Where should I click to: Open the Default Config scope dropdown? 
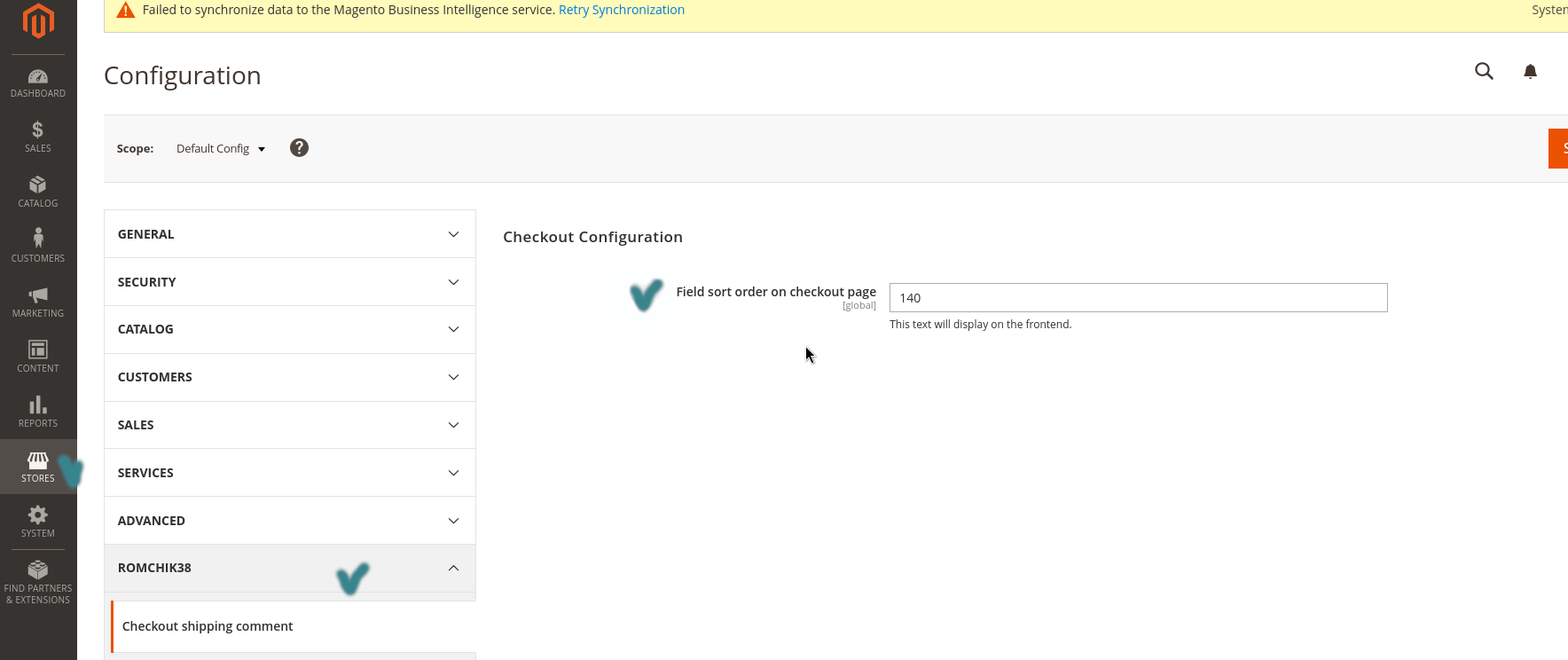(220, 149)
